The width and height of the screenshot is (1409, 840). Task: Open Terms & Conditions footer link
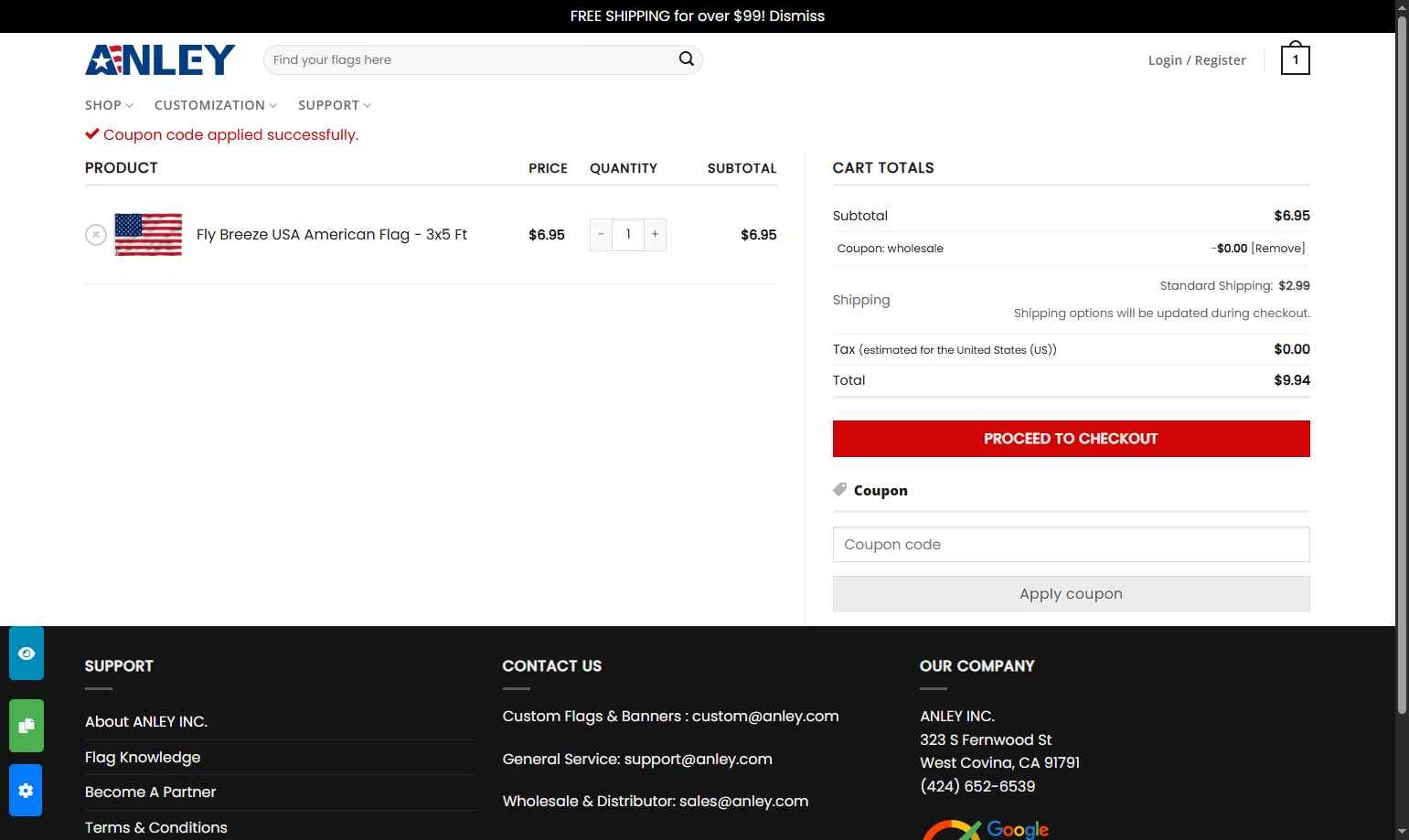pos(156,828)
